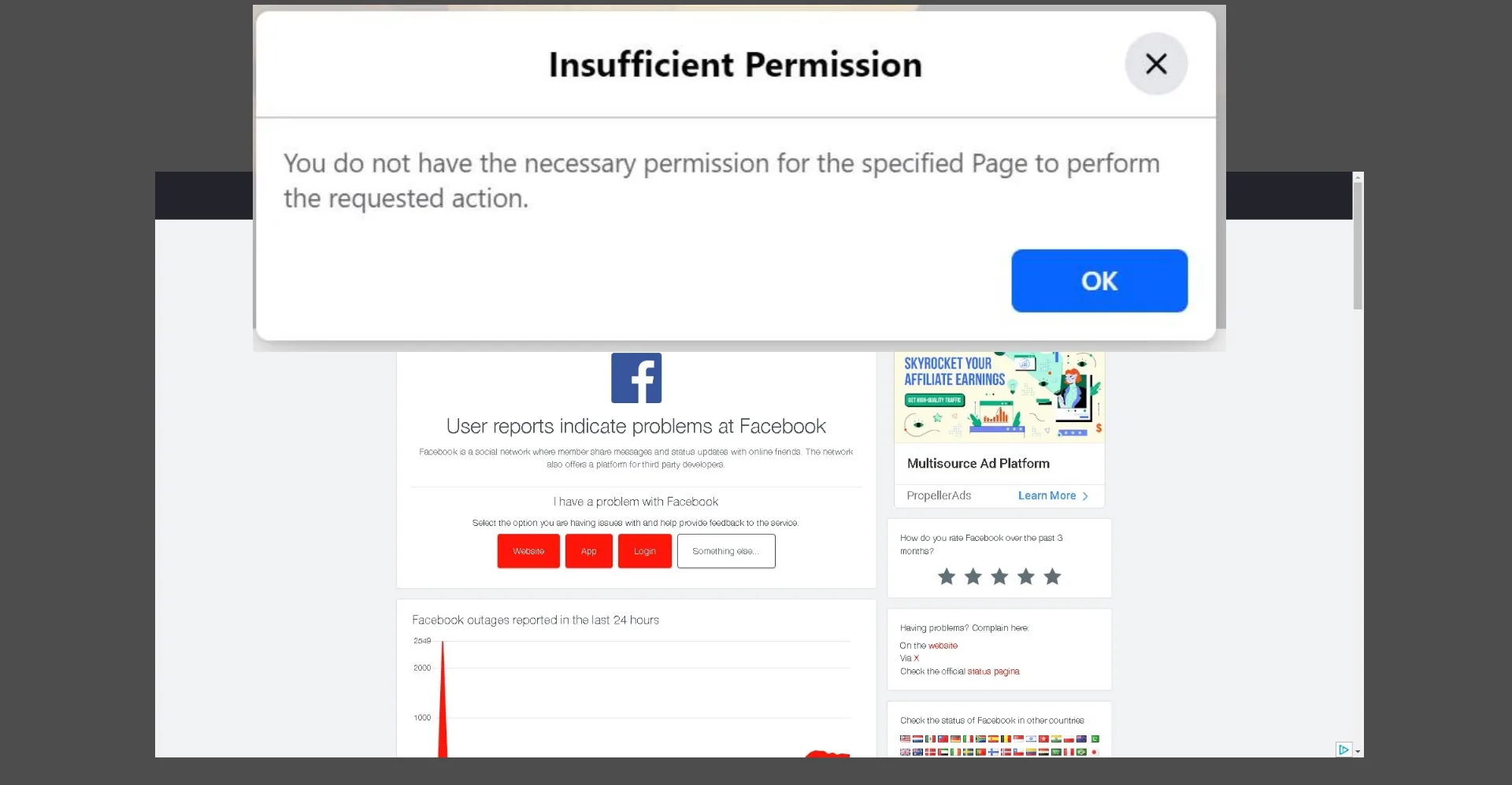Click the Skyrocket Your Affiliate Earnings banner
Screen dimensions: 1512x785
click(x=999, y=397)
